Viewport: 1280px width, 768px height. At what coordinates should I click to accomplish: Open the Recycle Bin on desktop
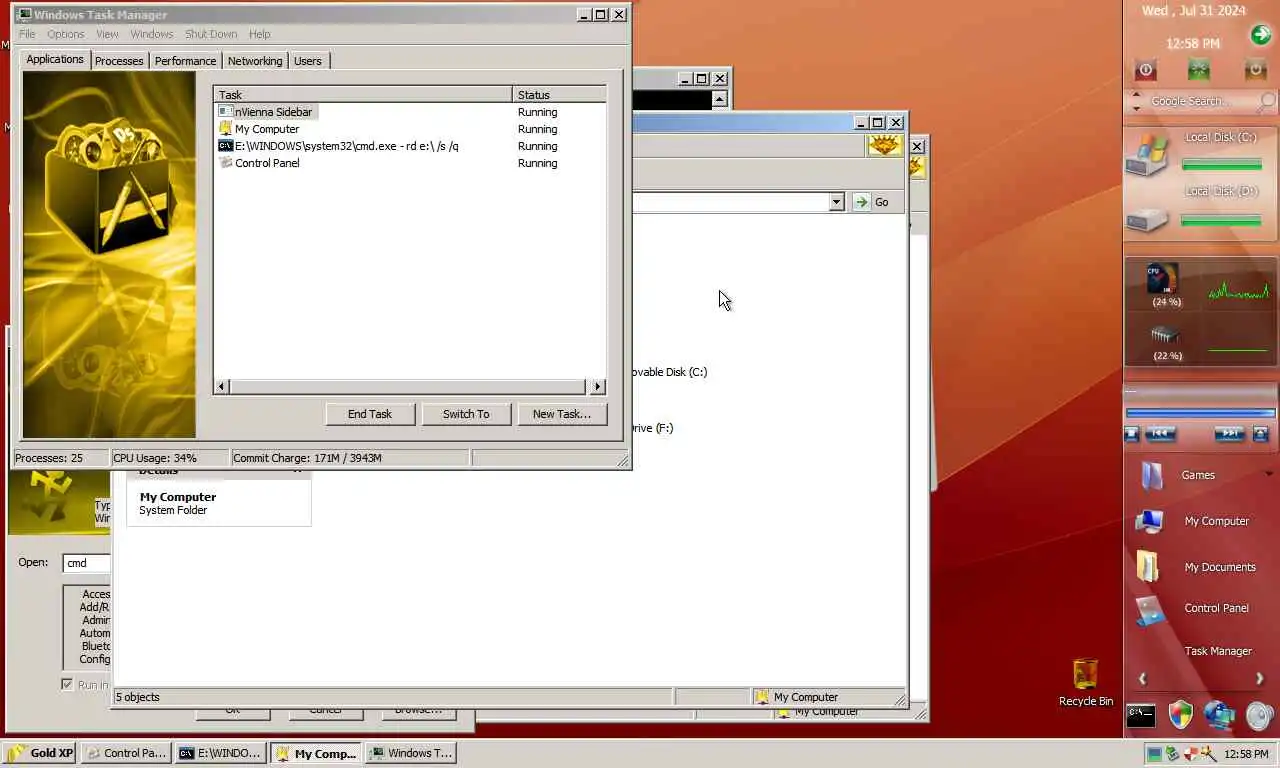coord(1085,683)
